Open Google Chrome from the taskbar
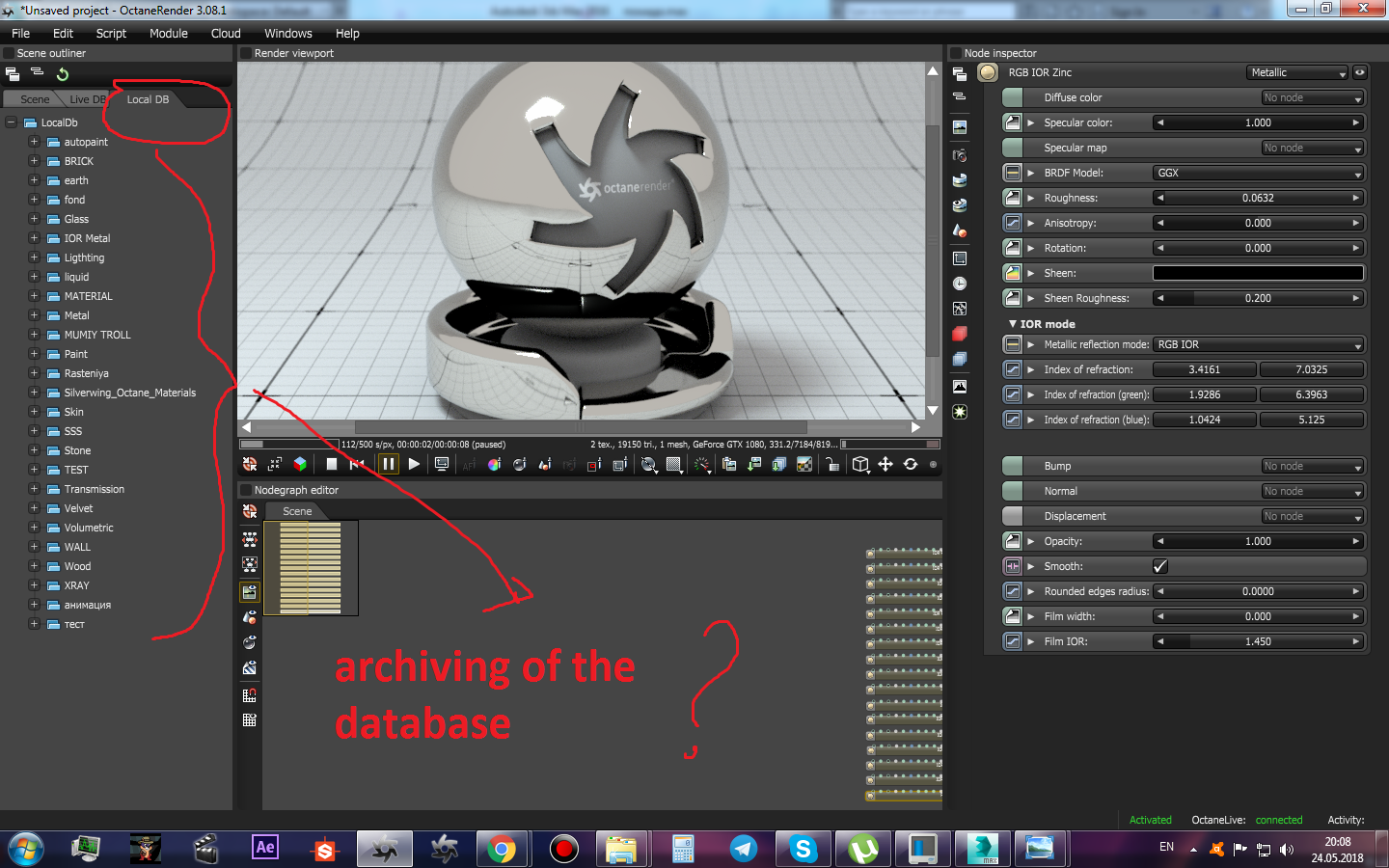Viewport: 1389px width, 868px height. click(x=502, y=849)
